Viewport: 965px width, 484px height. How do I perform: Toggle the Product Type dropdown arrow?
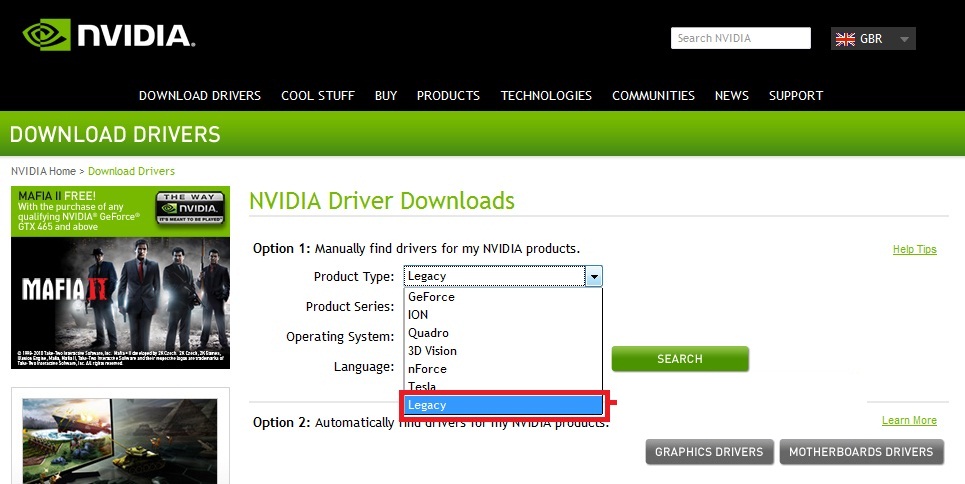pyautogui.click(x=593, y=276)
